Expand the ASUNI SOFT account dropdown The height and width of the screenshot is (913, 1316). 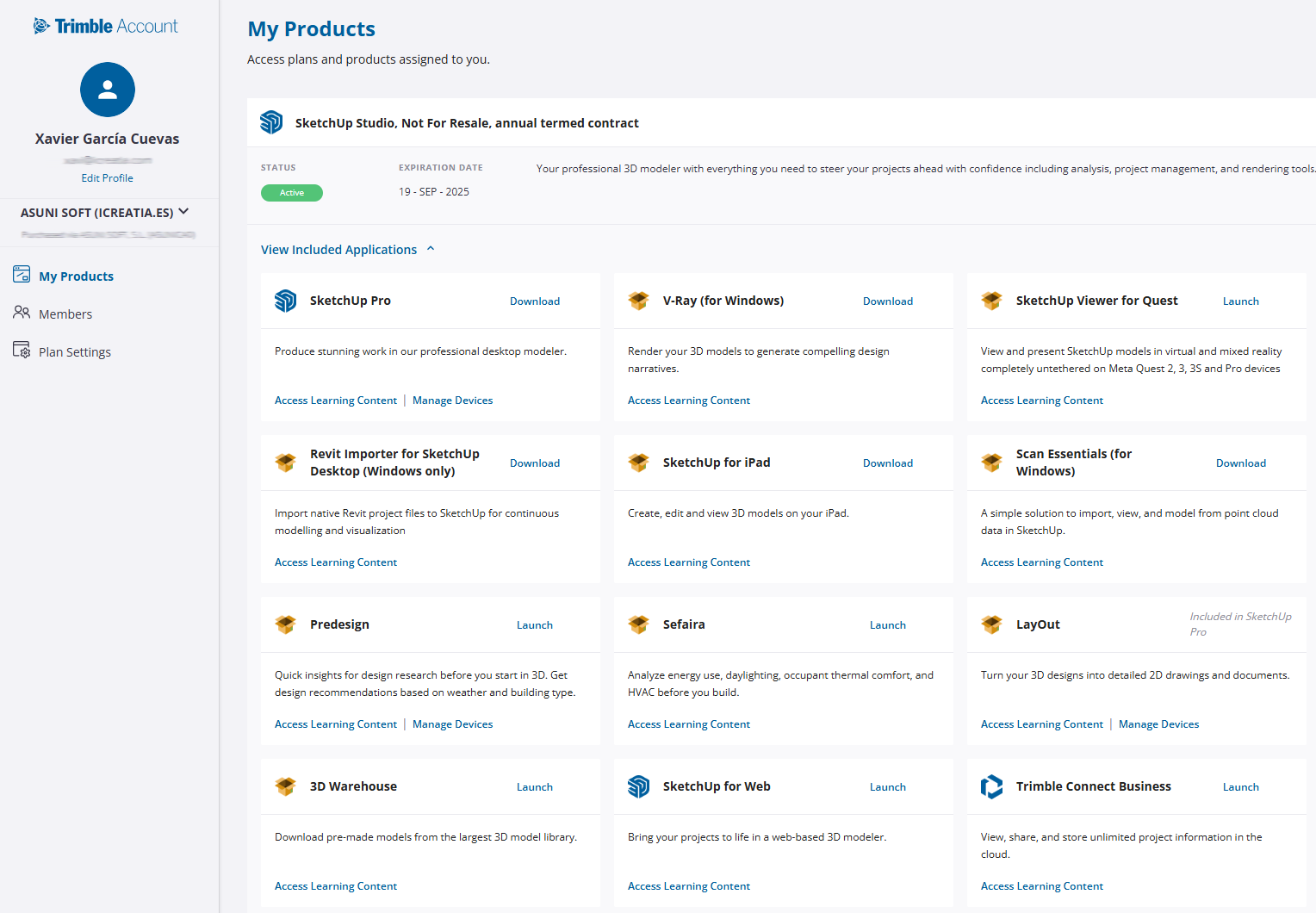pyautogui.click(x=183, y=212)
